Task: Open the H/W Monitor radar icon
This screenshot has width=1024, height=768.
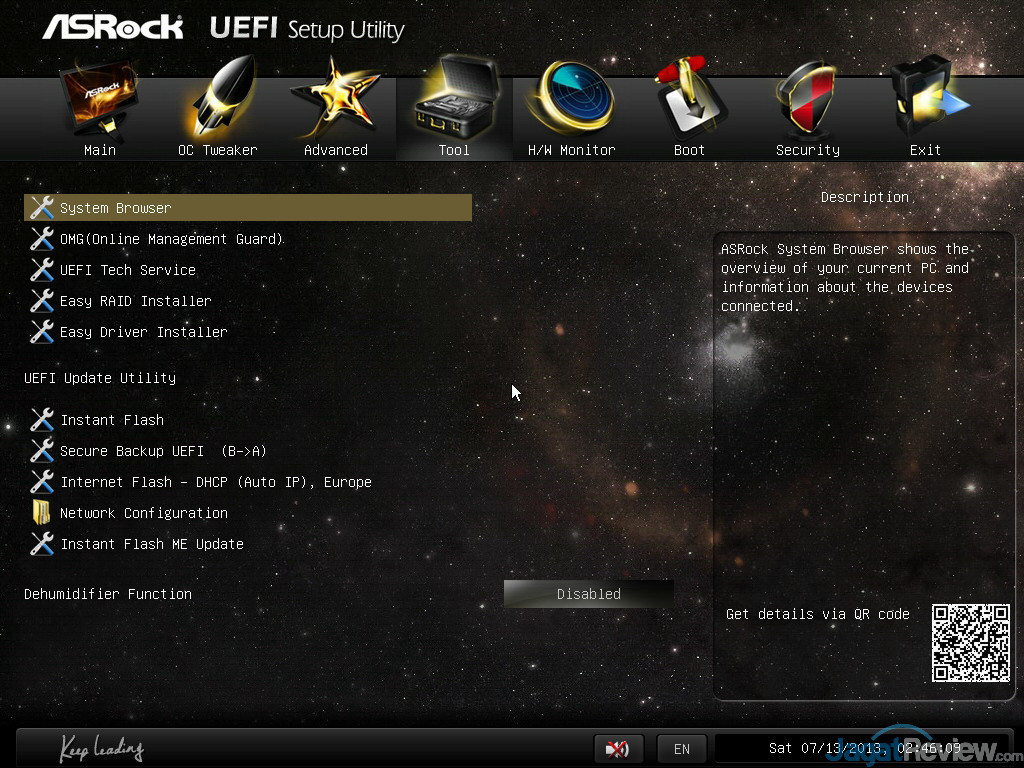Action: [x=572, y=98]
